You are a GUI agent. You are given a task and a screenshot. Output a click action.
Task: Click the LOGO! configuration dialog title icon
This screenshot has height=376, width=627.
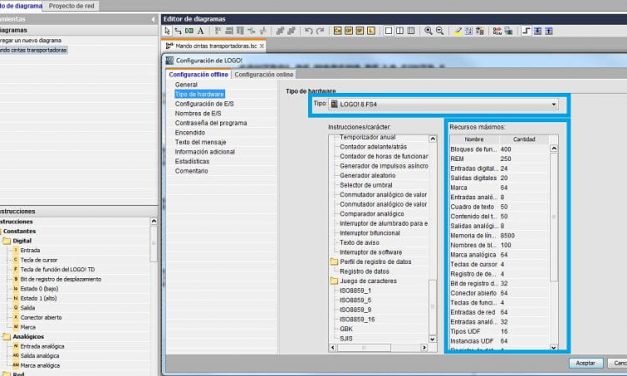tap(170, 60)
